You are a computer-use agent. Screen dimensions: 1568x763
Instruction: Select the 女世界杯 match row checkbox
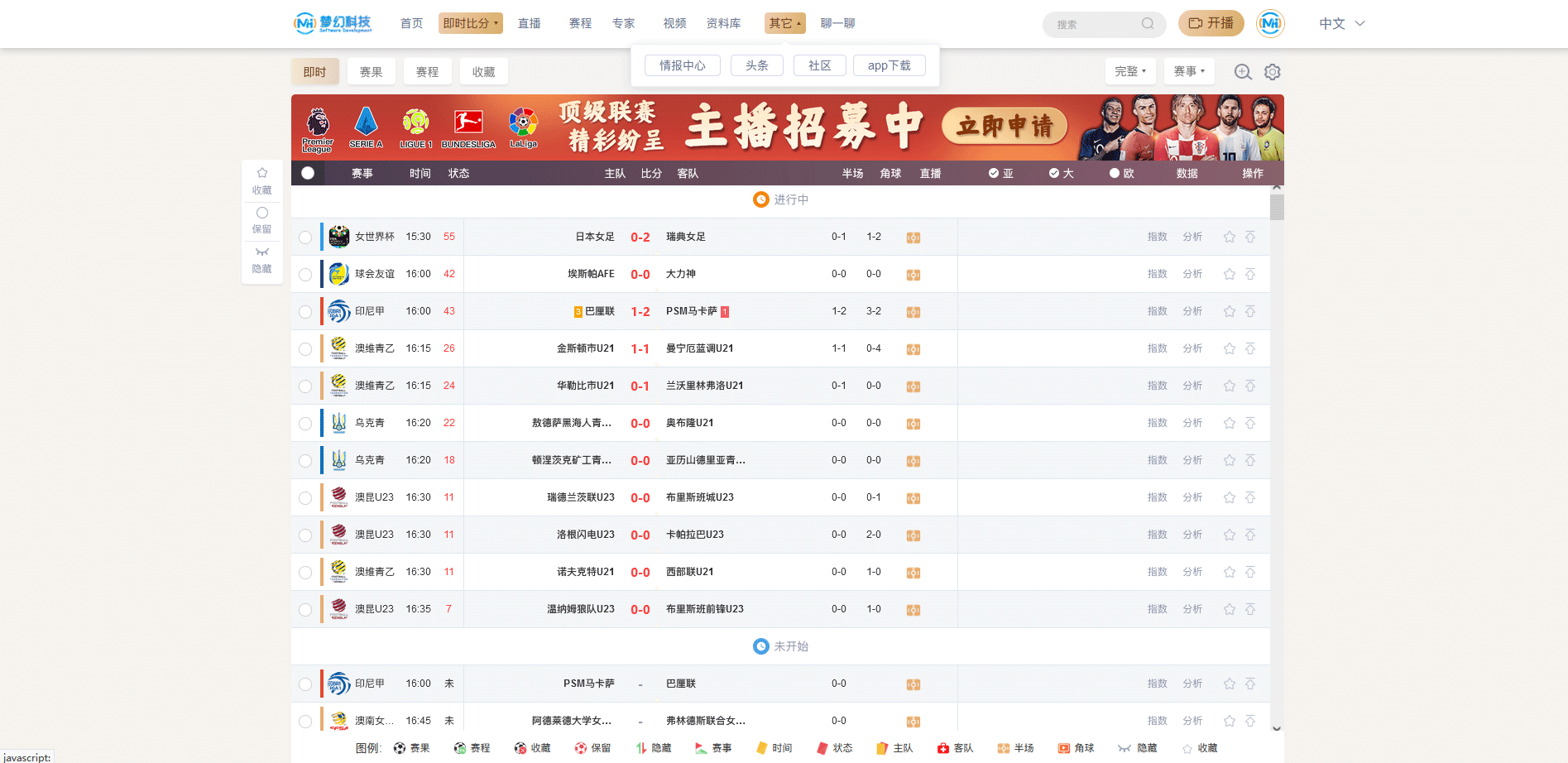[305, 238]
